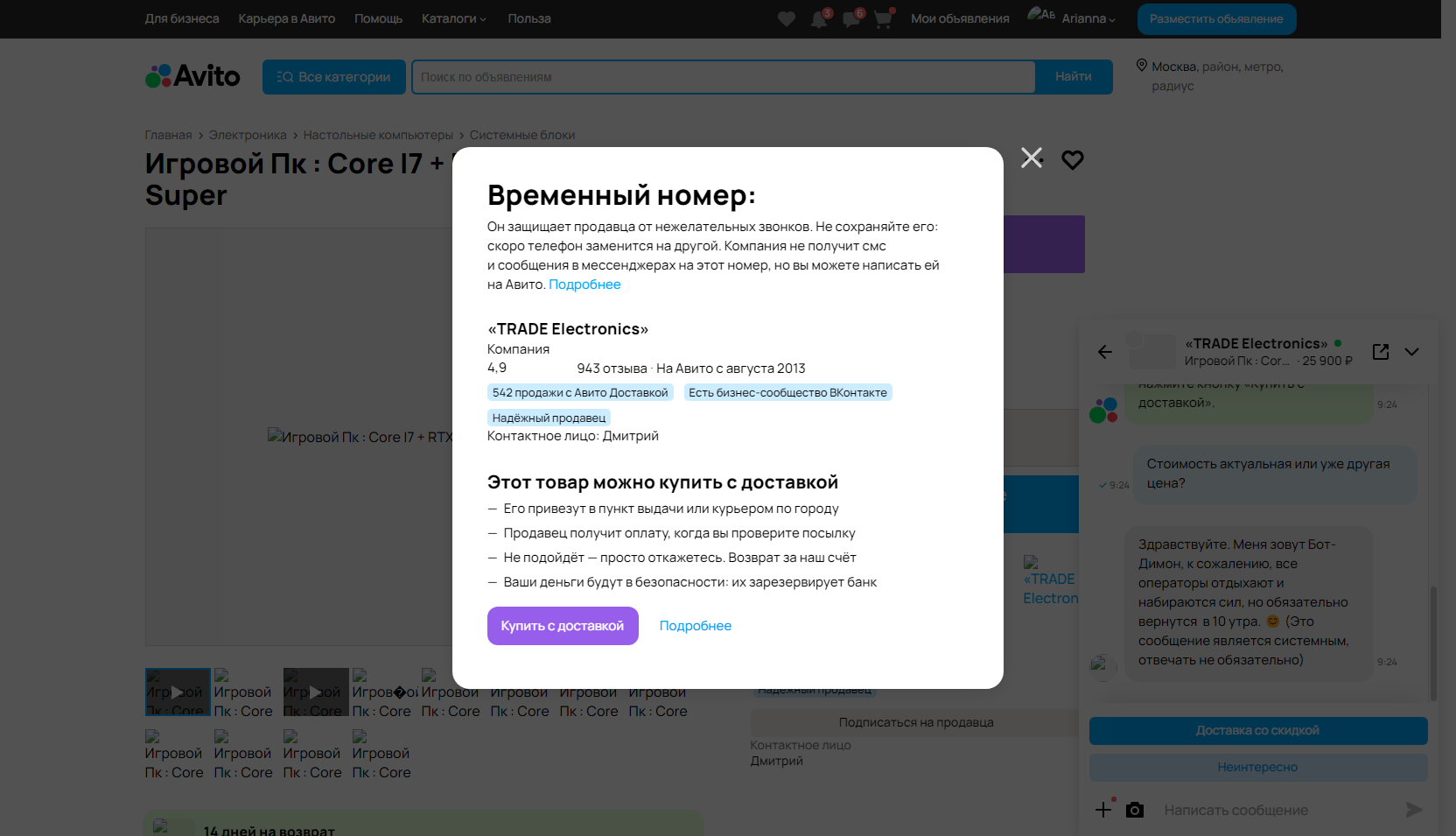Click Неинтересно chat button

coord(1258,768)
